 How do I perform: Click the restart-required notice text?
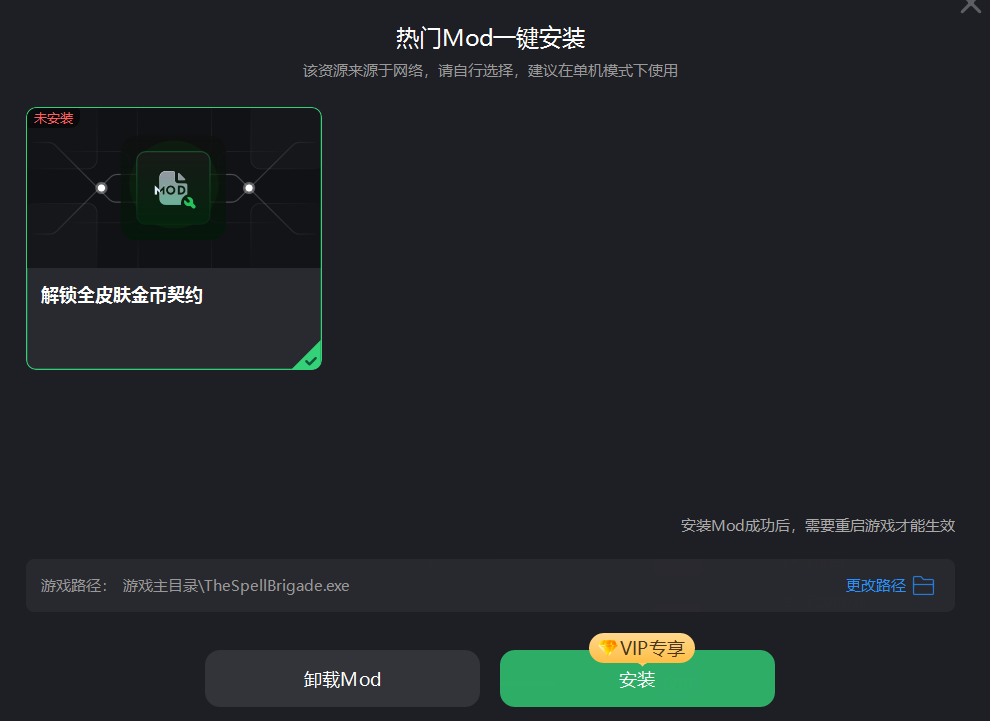pos(818,525)
